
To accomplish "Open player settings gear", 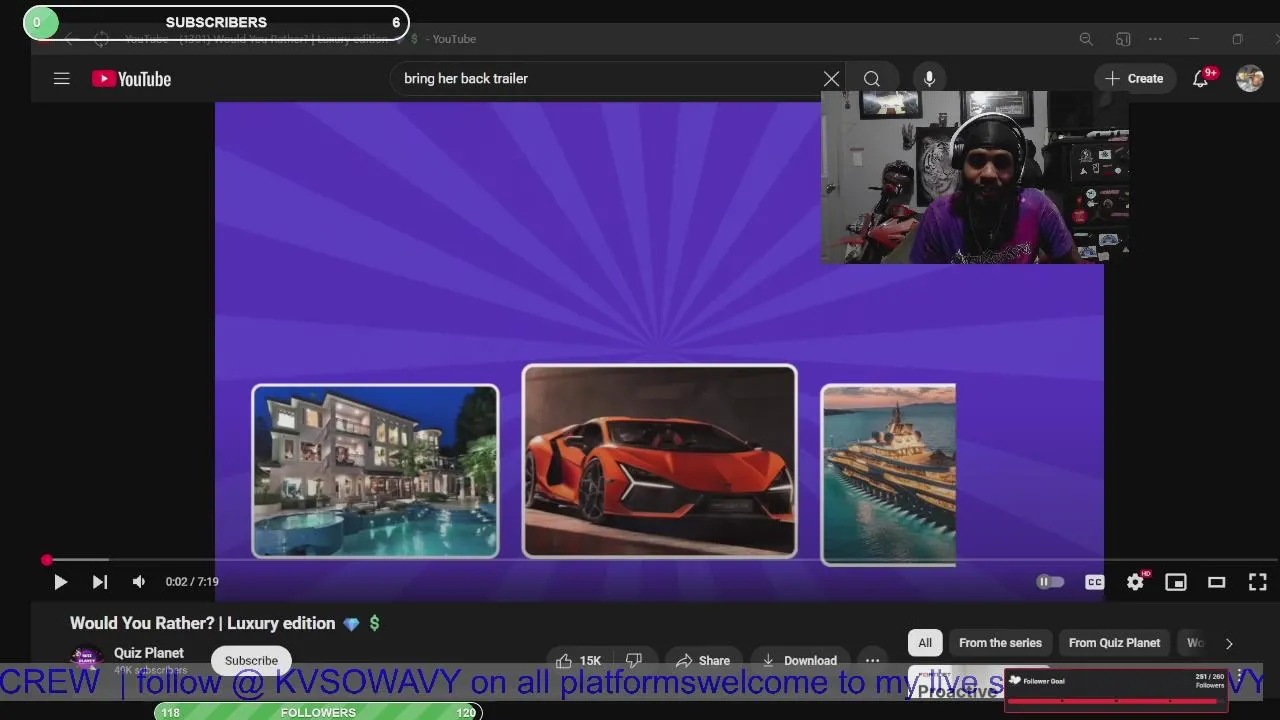I will point(1136,581).
